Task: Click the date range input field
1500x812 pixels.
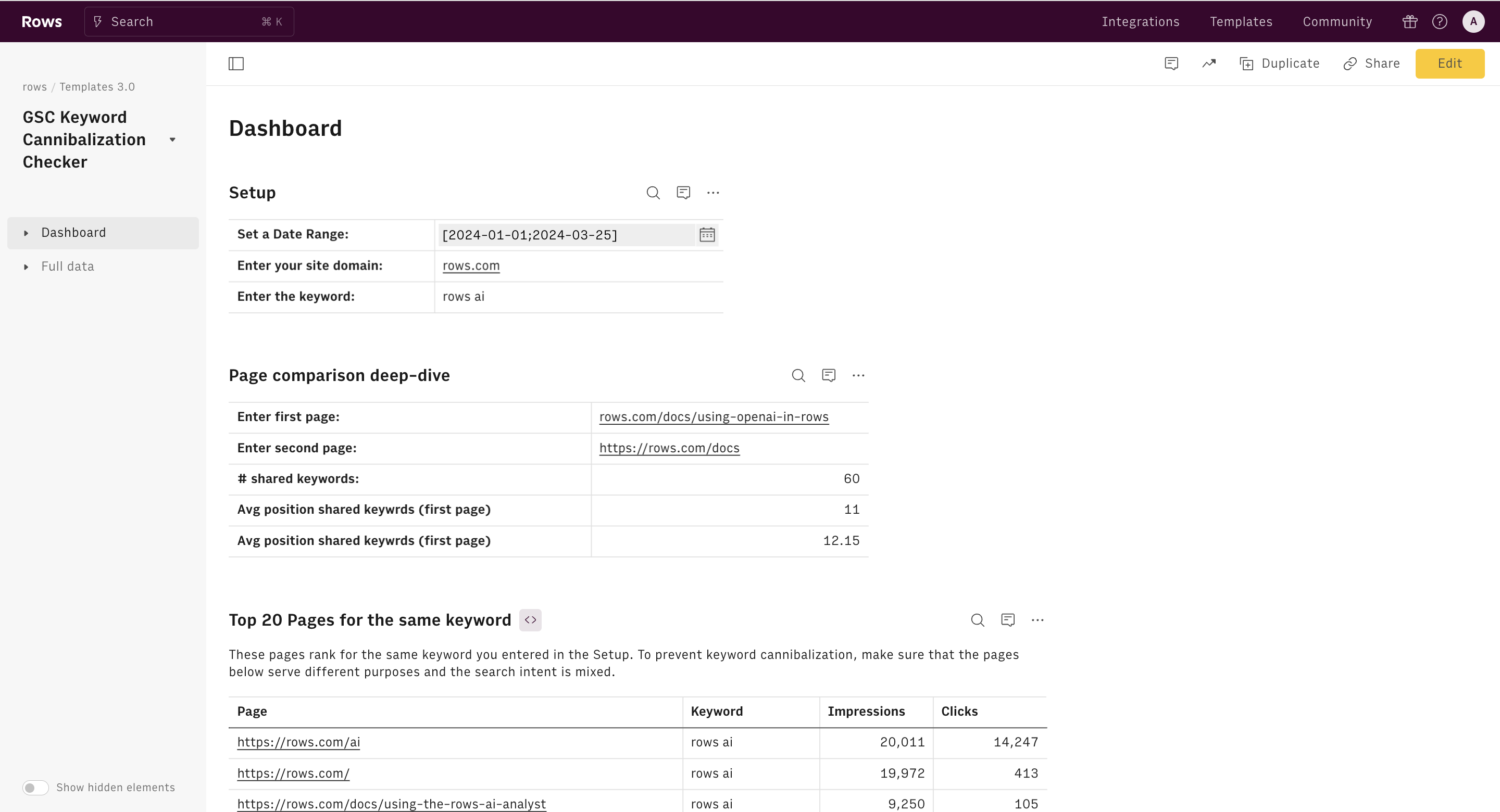Action: 567,235
